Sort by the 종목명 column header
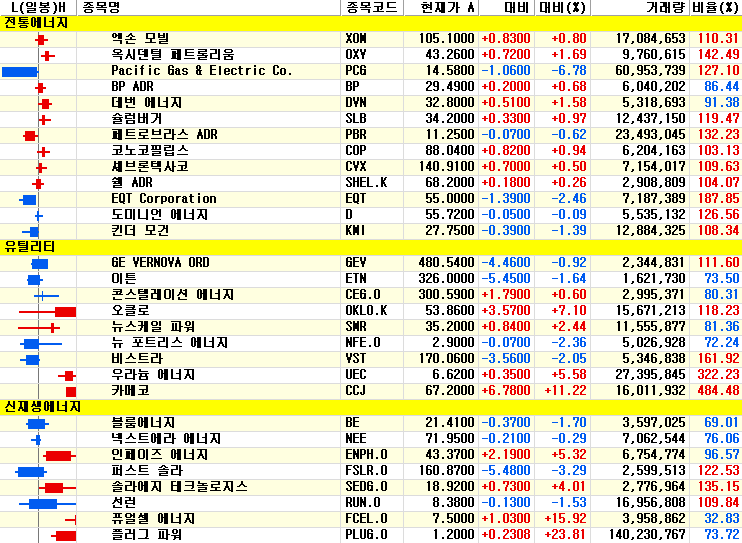This screenshot has width=742, height=543. point(208,8)
